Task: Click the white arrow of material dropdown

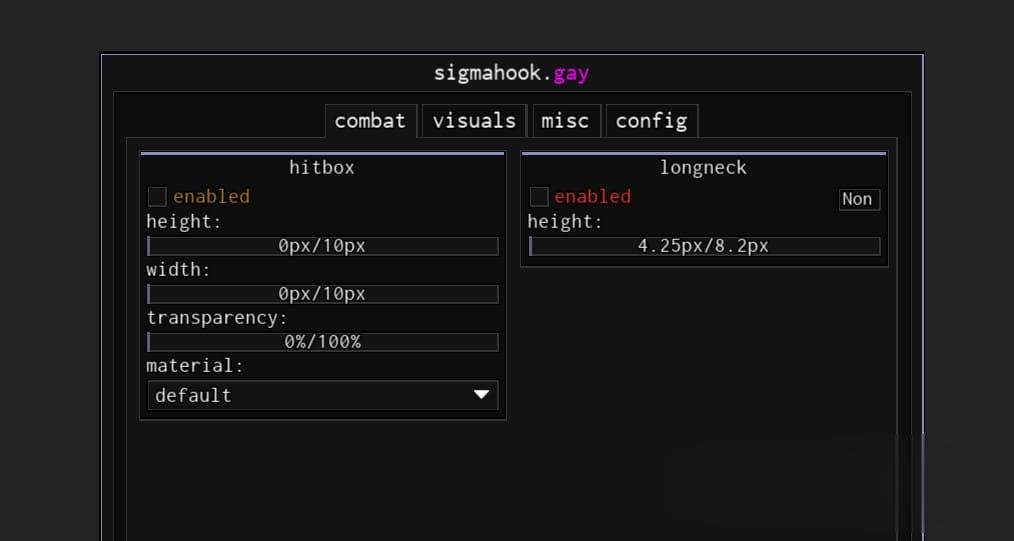Action: click(x=482, y=395)
